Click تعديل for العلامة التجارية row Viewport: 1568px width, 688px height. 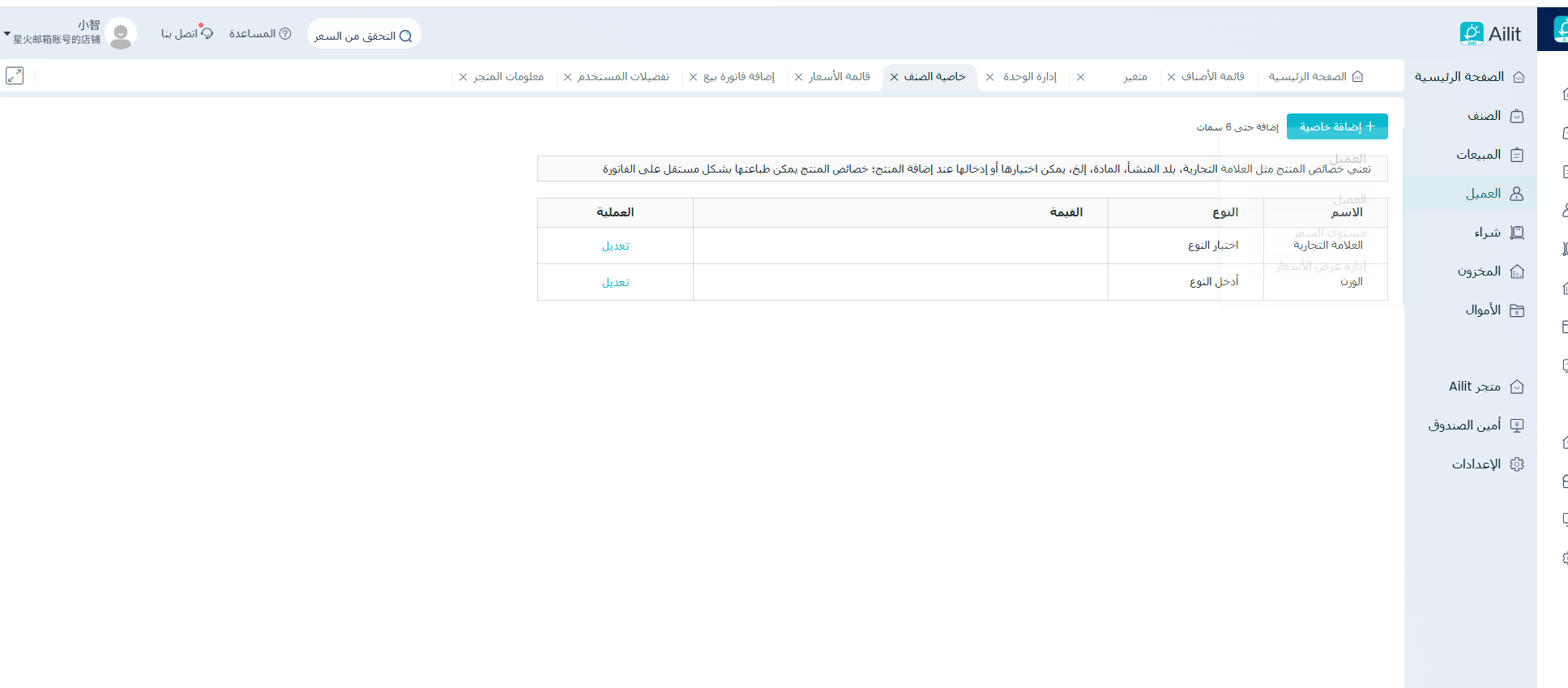[615, 246]
